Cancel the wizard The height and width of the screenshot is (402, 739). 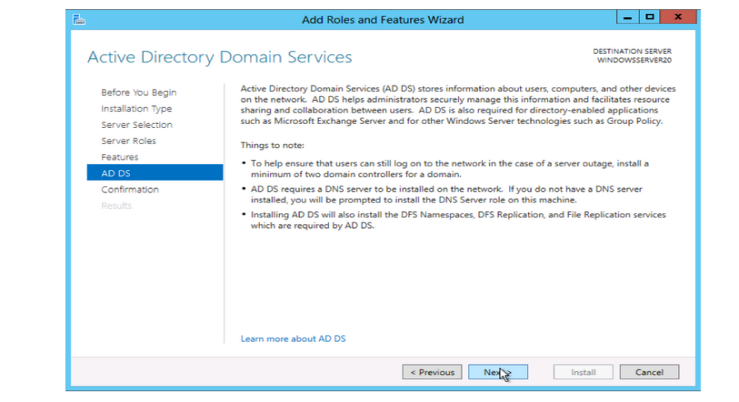(x=649, y=372)
